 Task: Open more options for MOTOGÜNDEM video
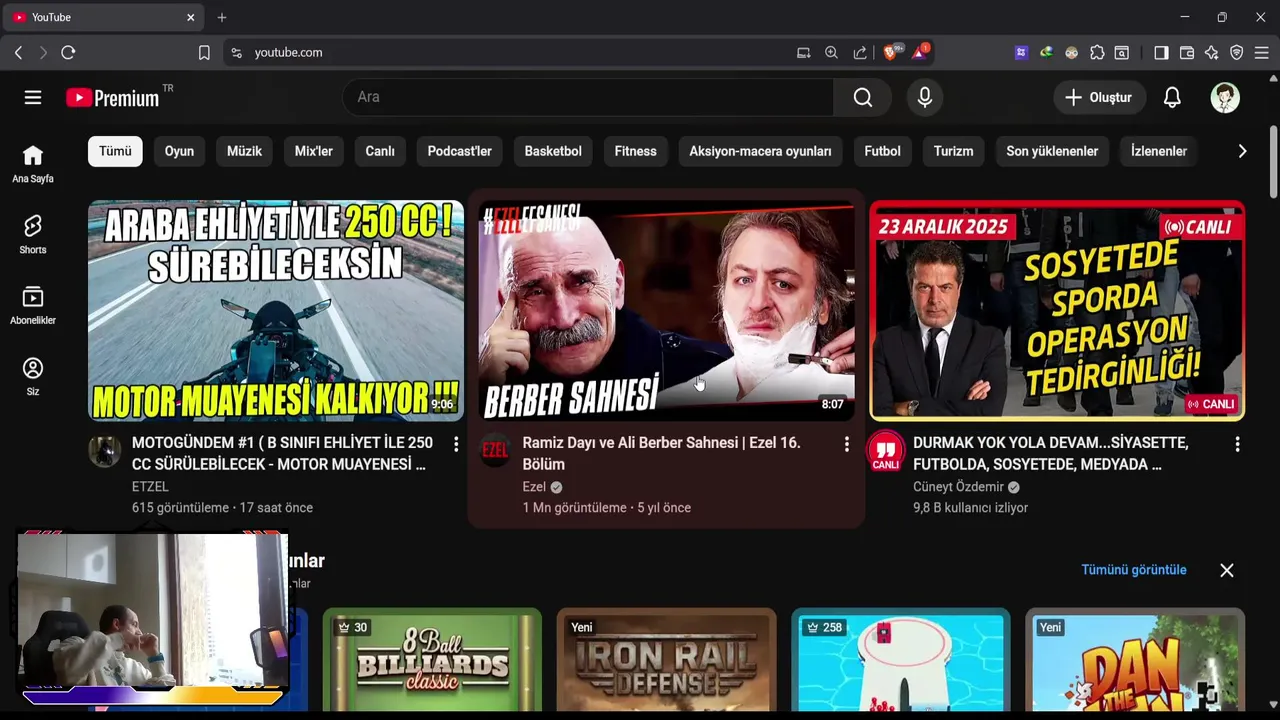click(456, 444)
